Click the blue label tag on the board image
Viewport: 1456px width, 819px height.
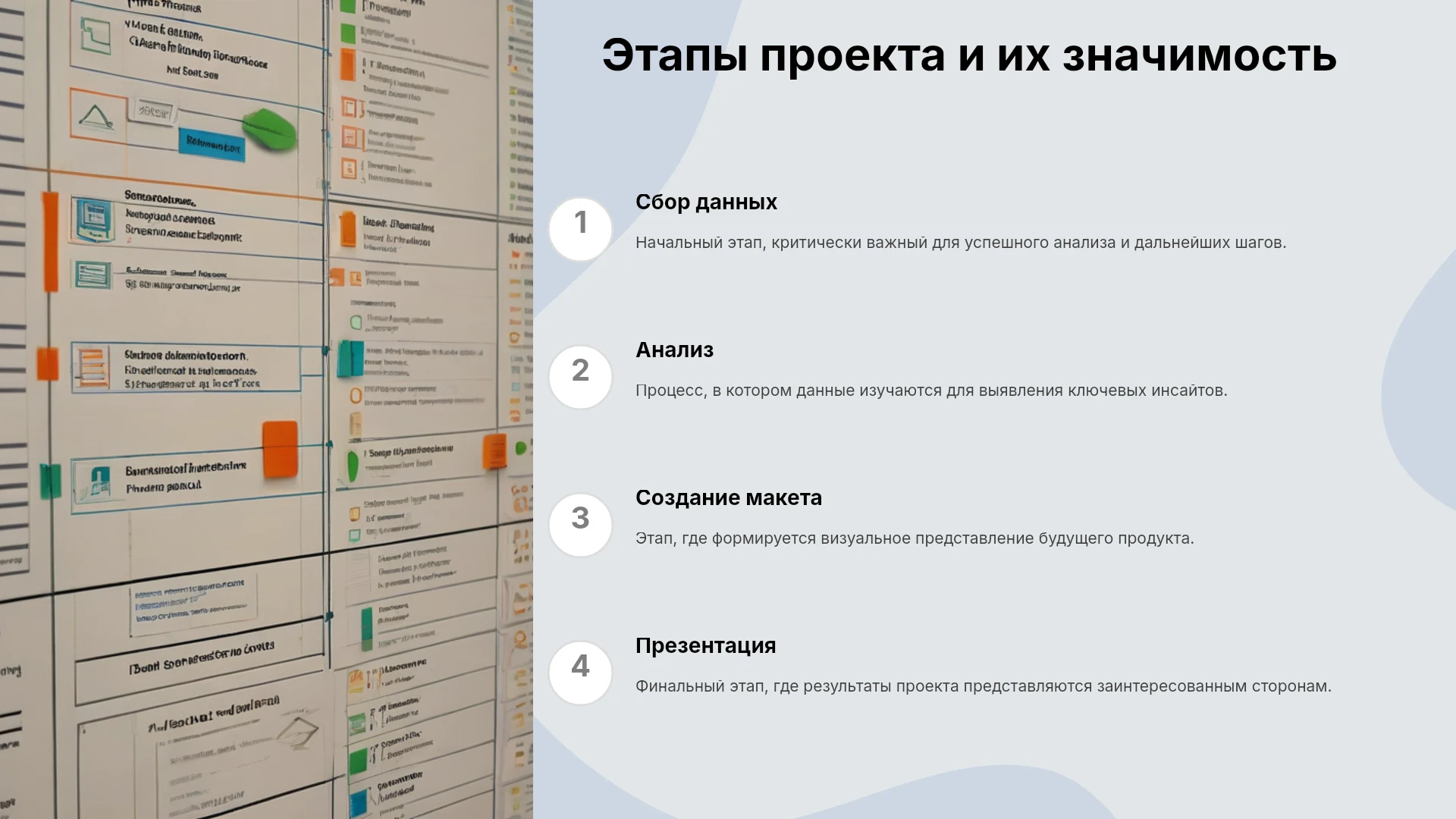click(x=212, y=144)
